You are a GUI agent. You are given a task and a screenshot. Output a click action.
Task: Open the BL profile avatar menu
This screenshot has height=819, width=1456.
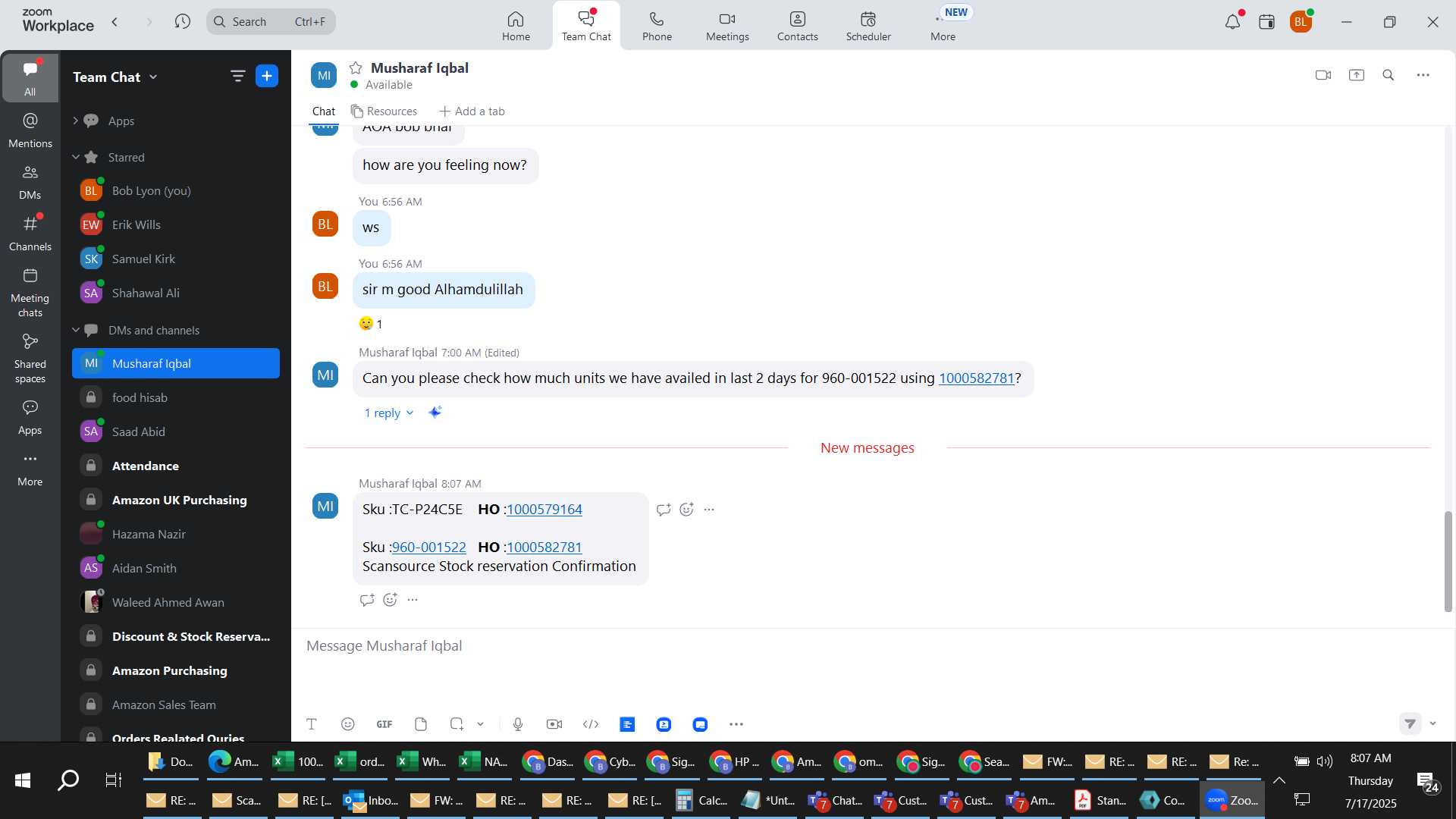[x=1301, y=22]
